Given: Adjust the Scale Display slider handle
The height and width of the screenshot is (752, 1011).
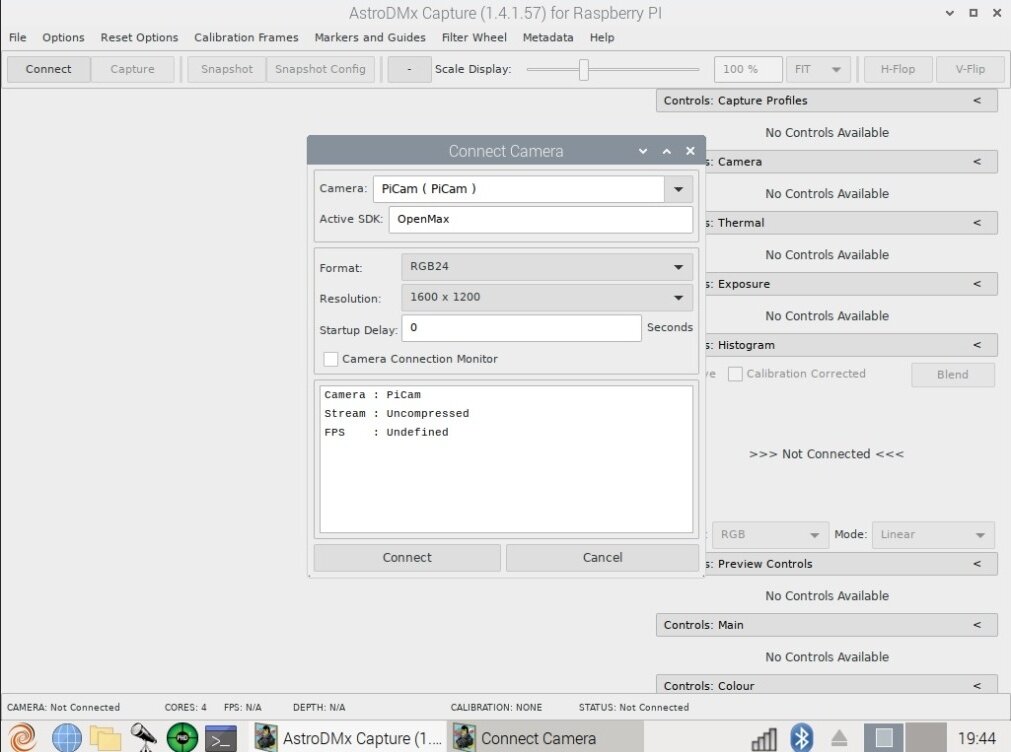Looking at the screenshot, I should pyautogui.click(x=584, y=69).
